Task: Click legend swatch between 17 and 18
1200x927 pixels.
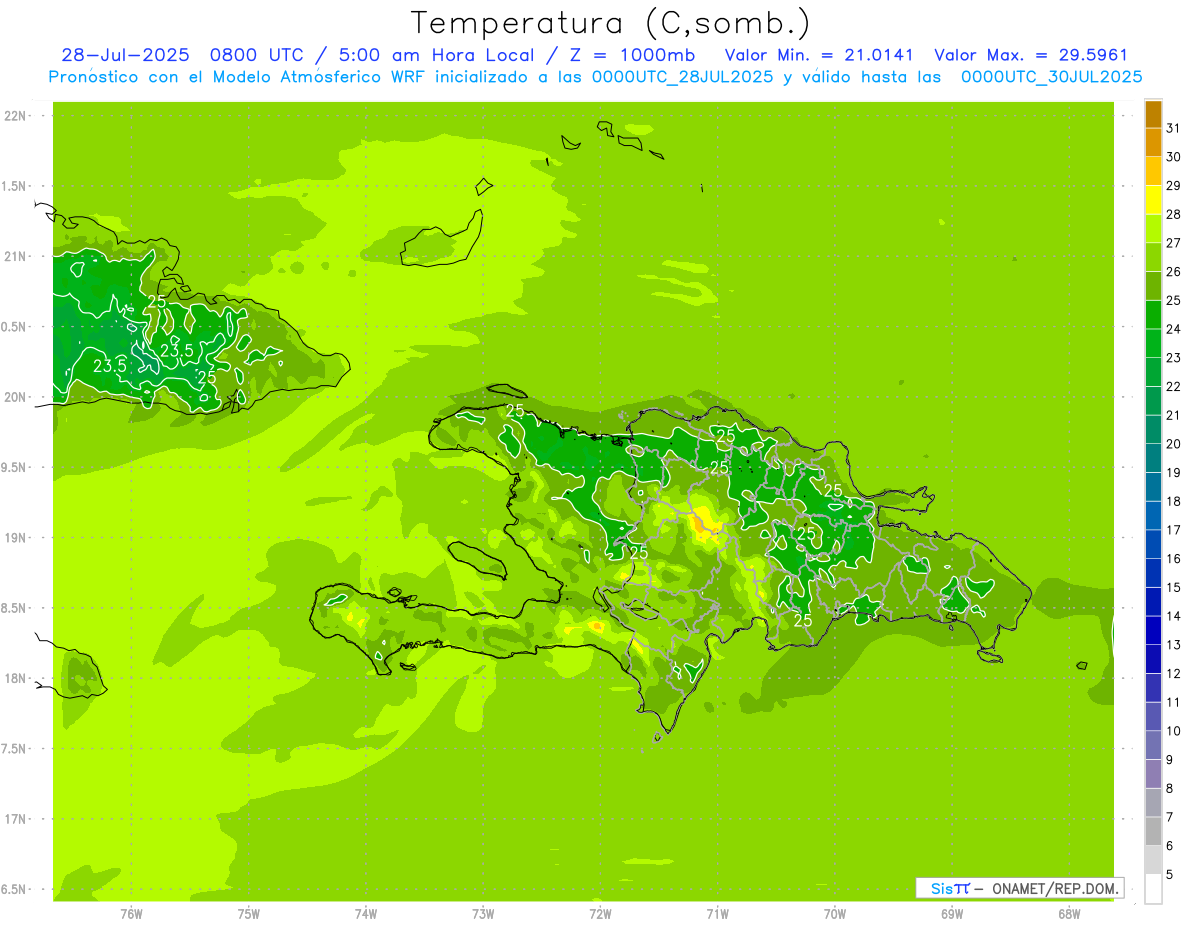Action: (1153, 516)
